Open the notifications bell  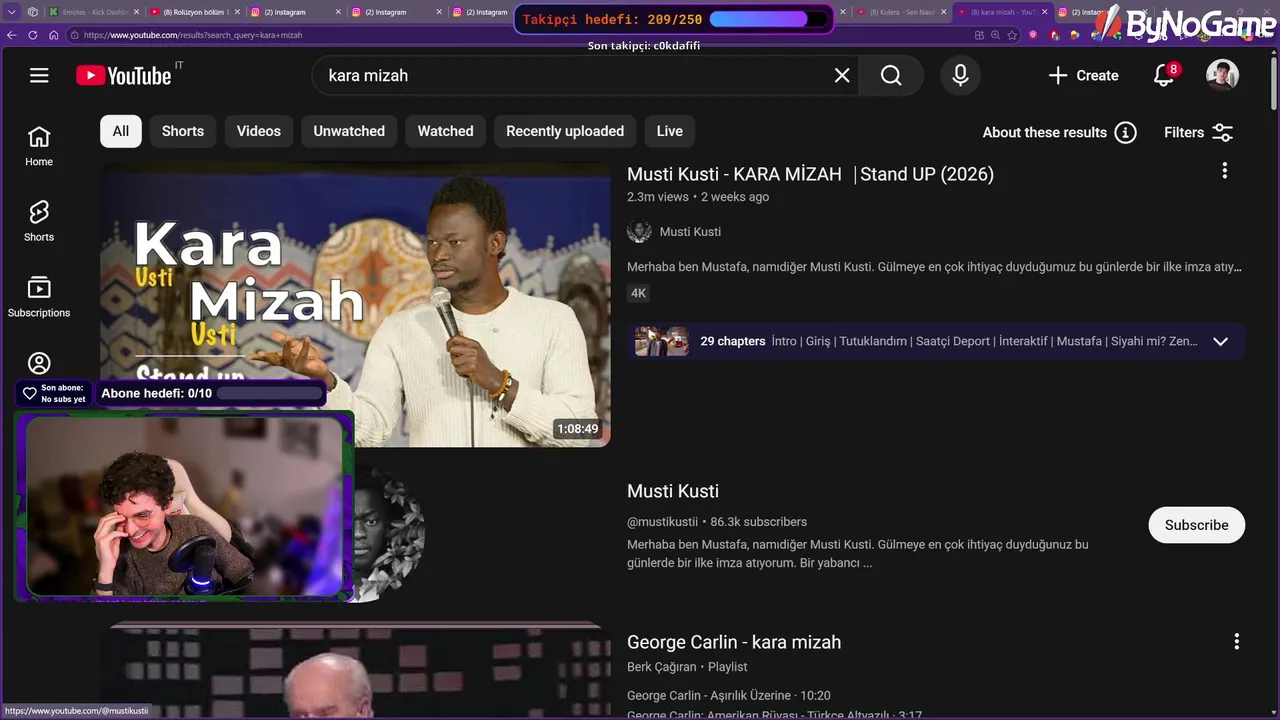(x=1163, y=75)
